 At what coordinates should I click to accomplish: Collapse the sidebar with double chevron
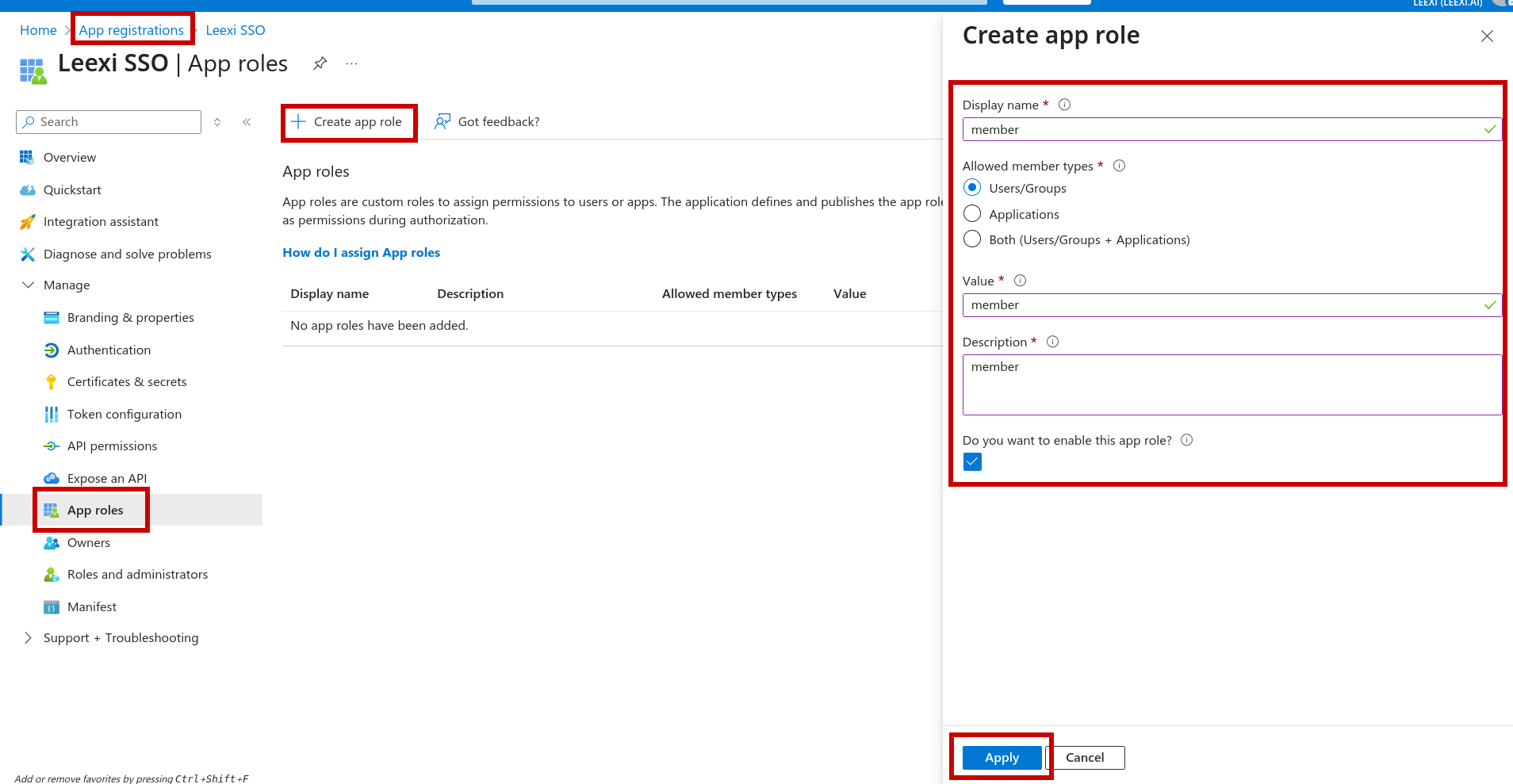coord(247,122)
